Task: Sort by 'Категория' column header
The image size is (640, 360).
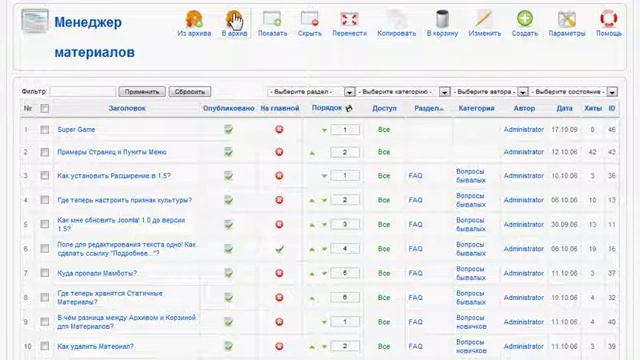Action: (476, 108)
